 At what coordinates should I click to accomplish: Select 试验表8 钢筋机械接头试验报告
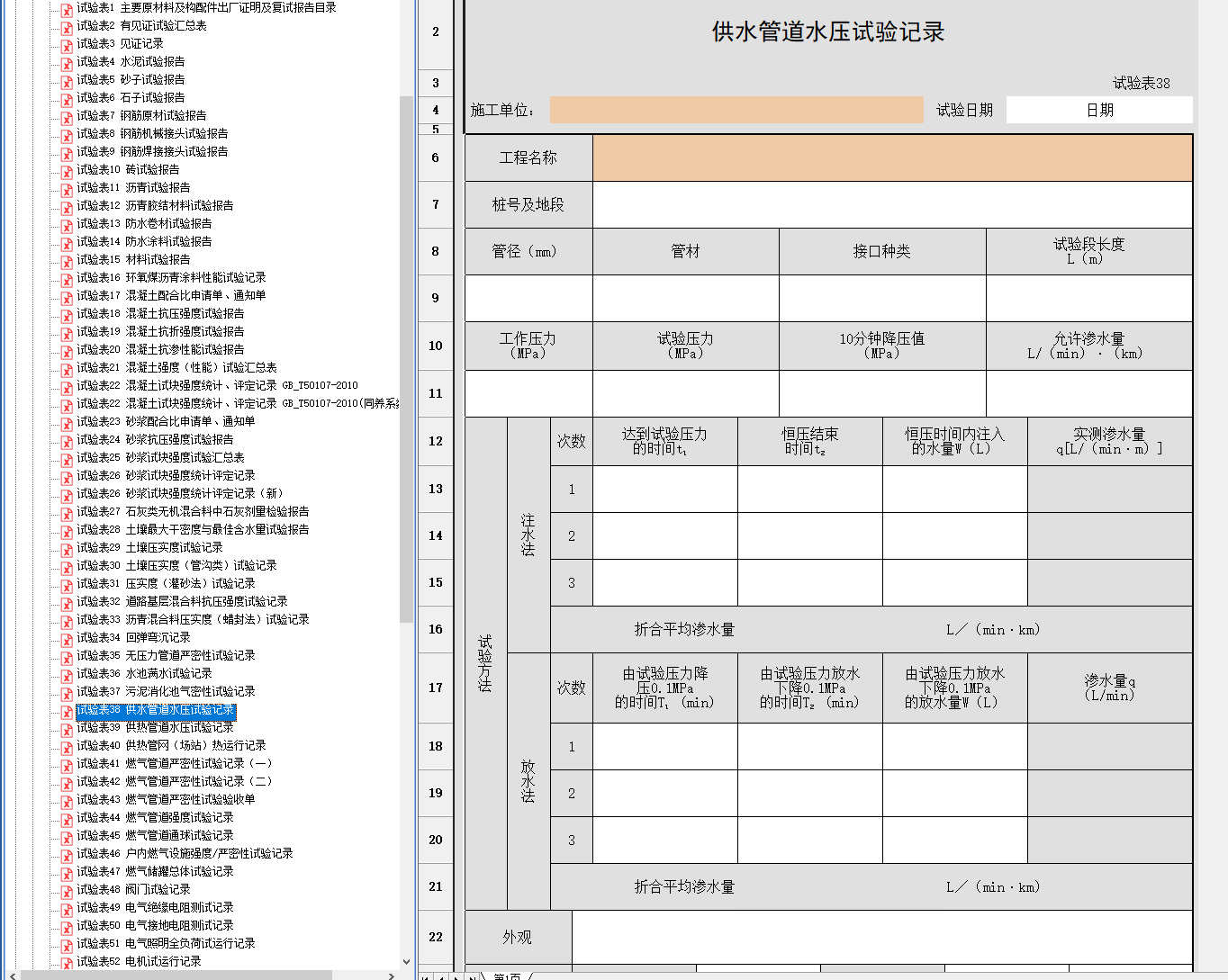click(152, 133)
